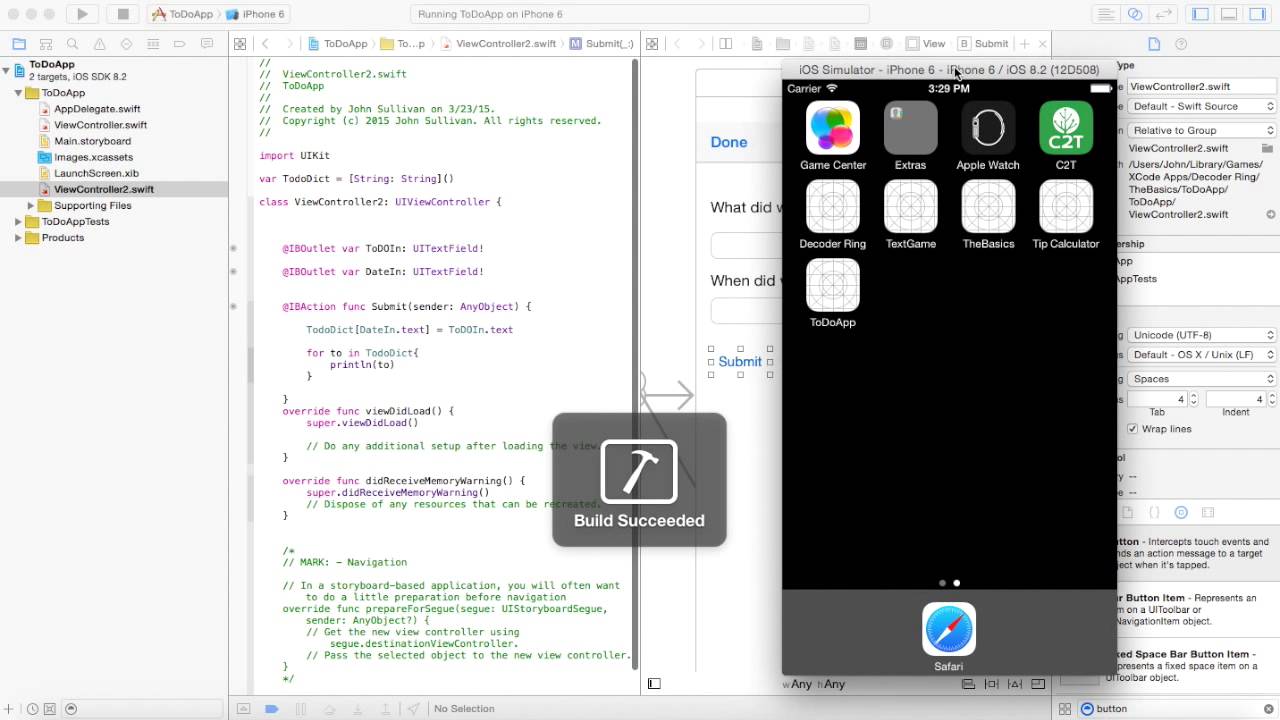Open the Unicode (UTF-8) encoding dropdown

pyautogui.click(x=1203, y=335)
